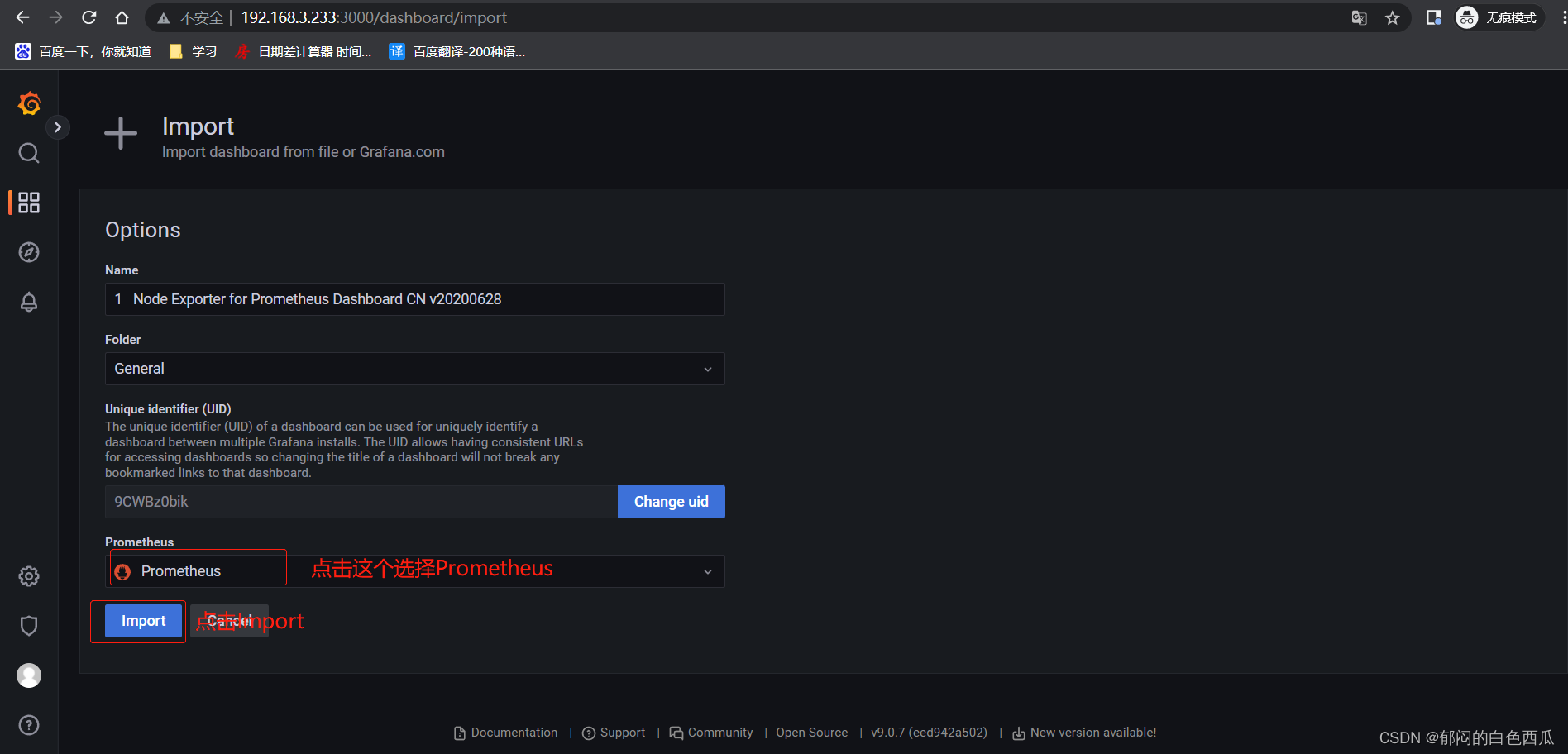
Task: Open the Support footer link
Action: tap(614, 733)
